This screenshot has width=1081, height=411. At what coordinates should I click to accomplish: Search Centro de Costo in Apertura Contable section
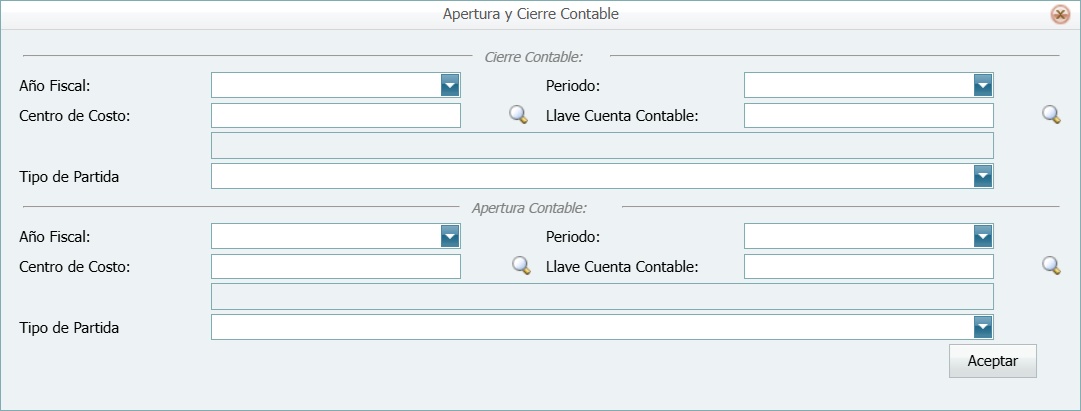520,266
